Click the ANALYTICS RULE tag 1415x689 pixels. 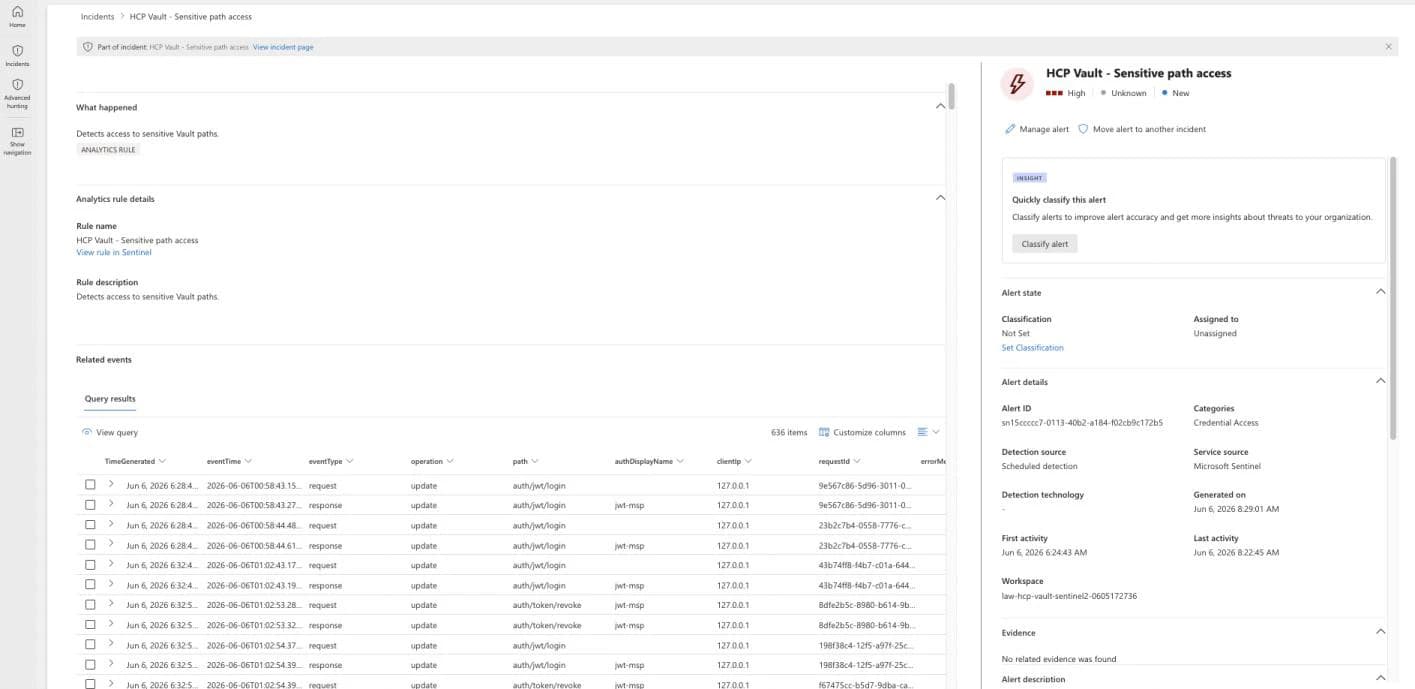click(108, 150)
